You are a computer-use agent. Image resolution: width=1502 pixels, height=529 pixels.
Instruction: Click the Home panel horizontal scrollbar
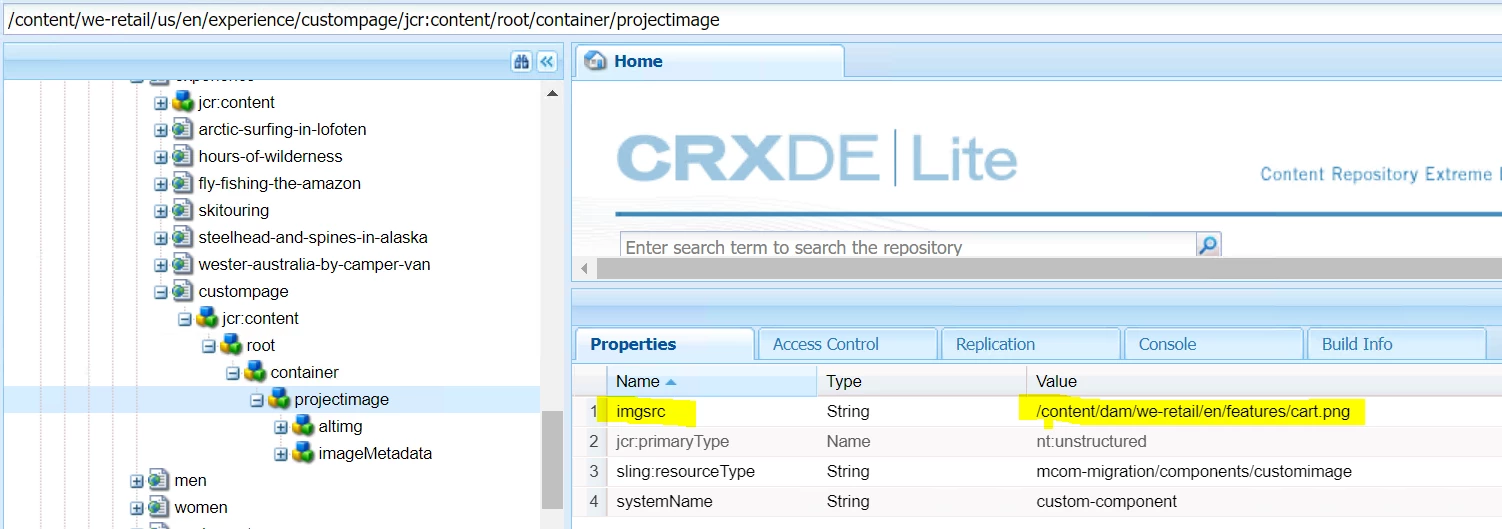(1048, 269)
